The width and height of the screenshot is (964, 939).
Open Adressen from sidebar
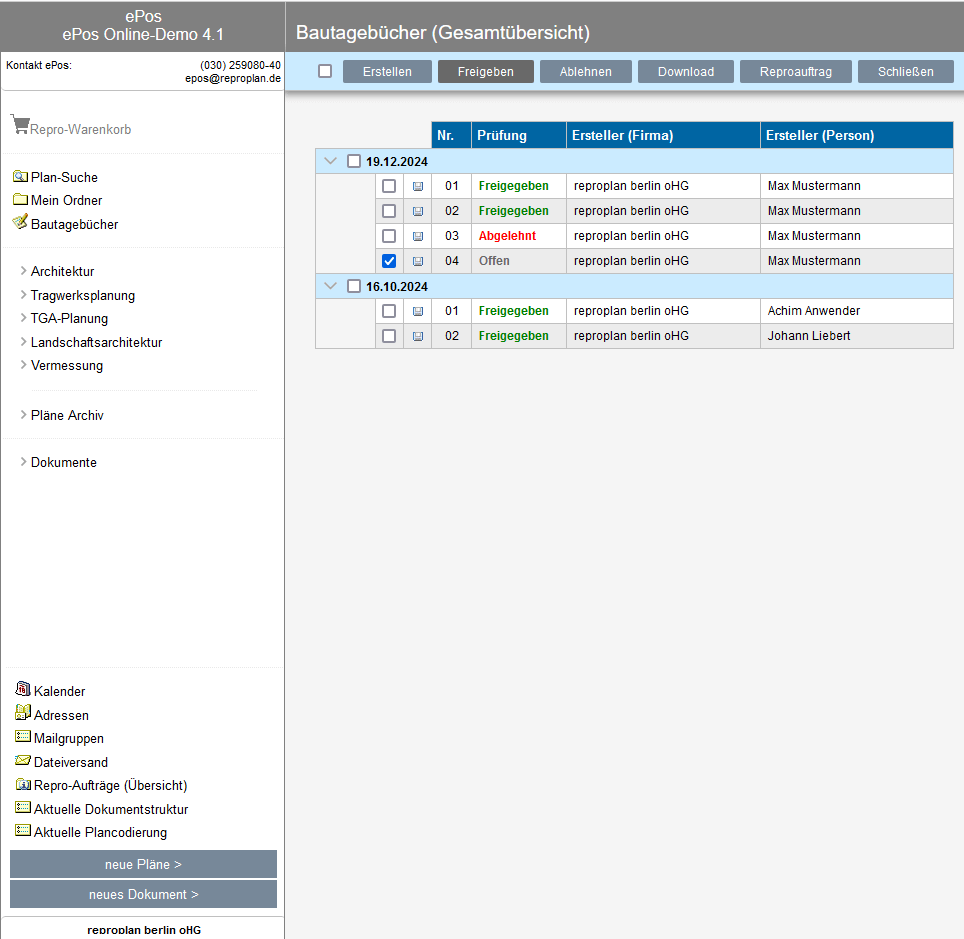[x=61, y=715]
